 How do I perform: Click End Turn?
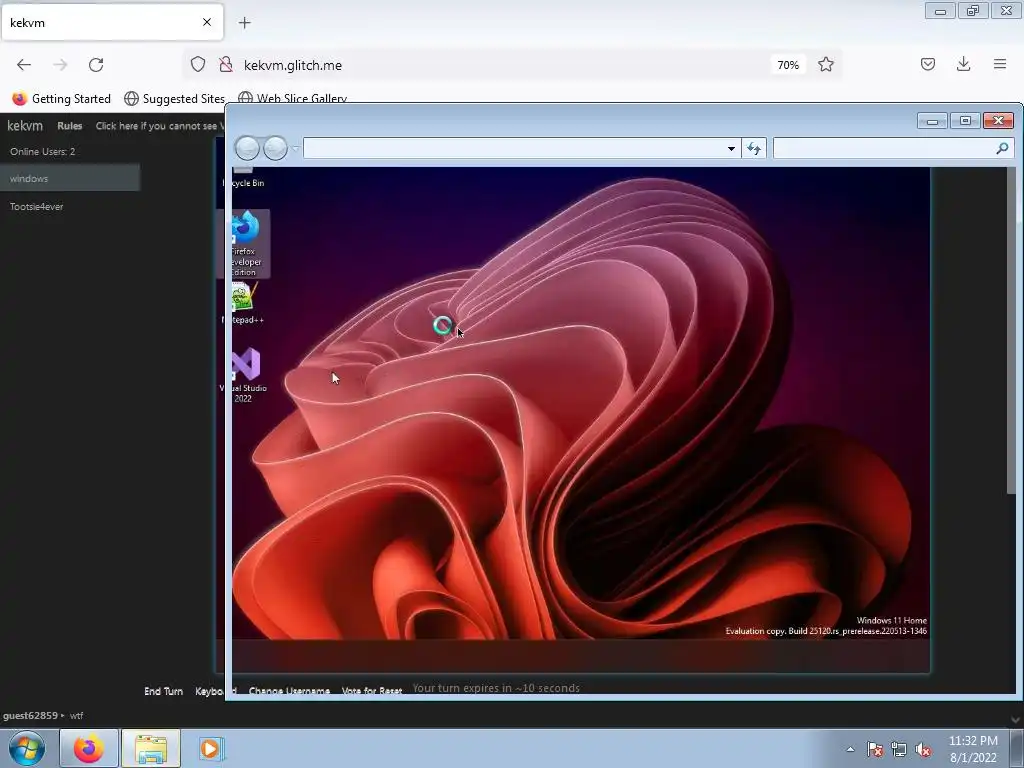pos(163,691)
